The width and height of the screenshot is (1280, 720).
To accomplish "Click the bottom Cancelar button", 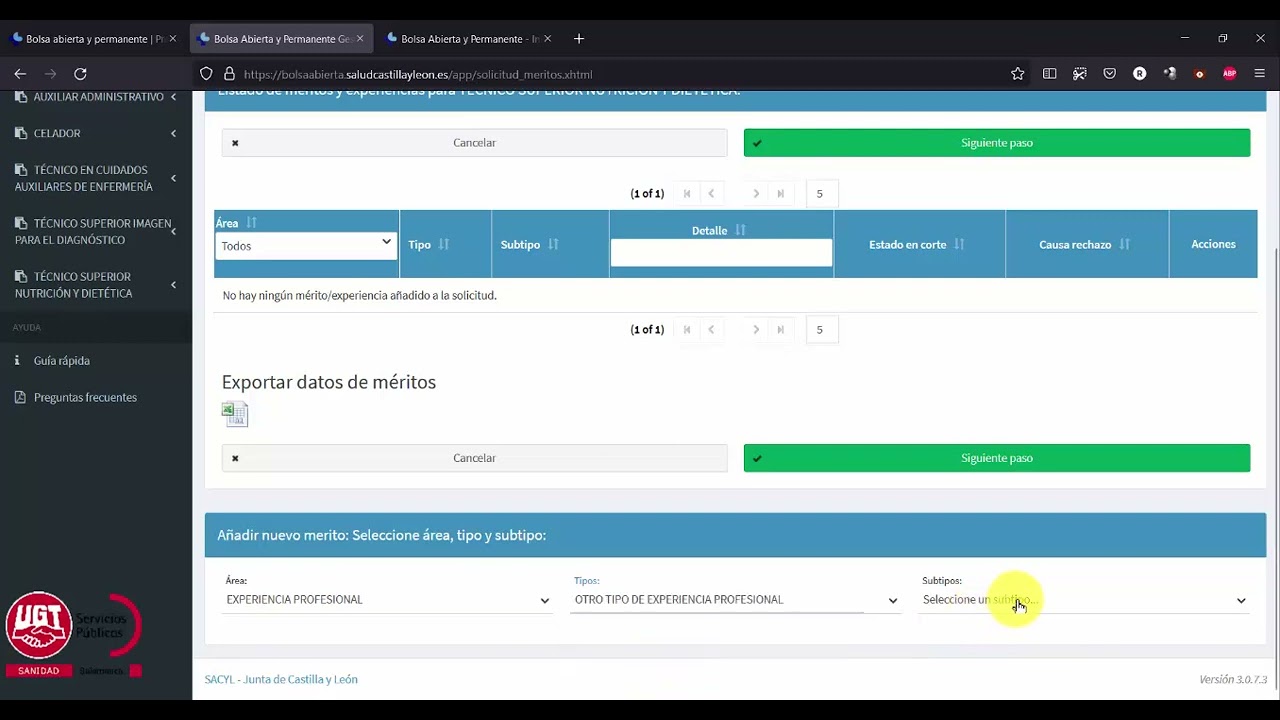I will [x=474, y=458].
